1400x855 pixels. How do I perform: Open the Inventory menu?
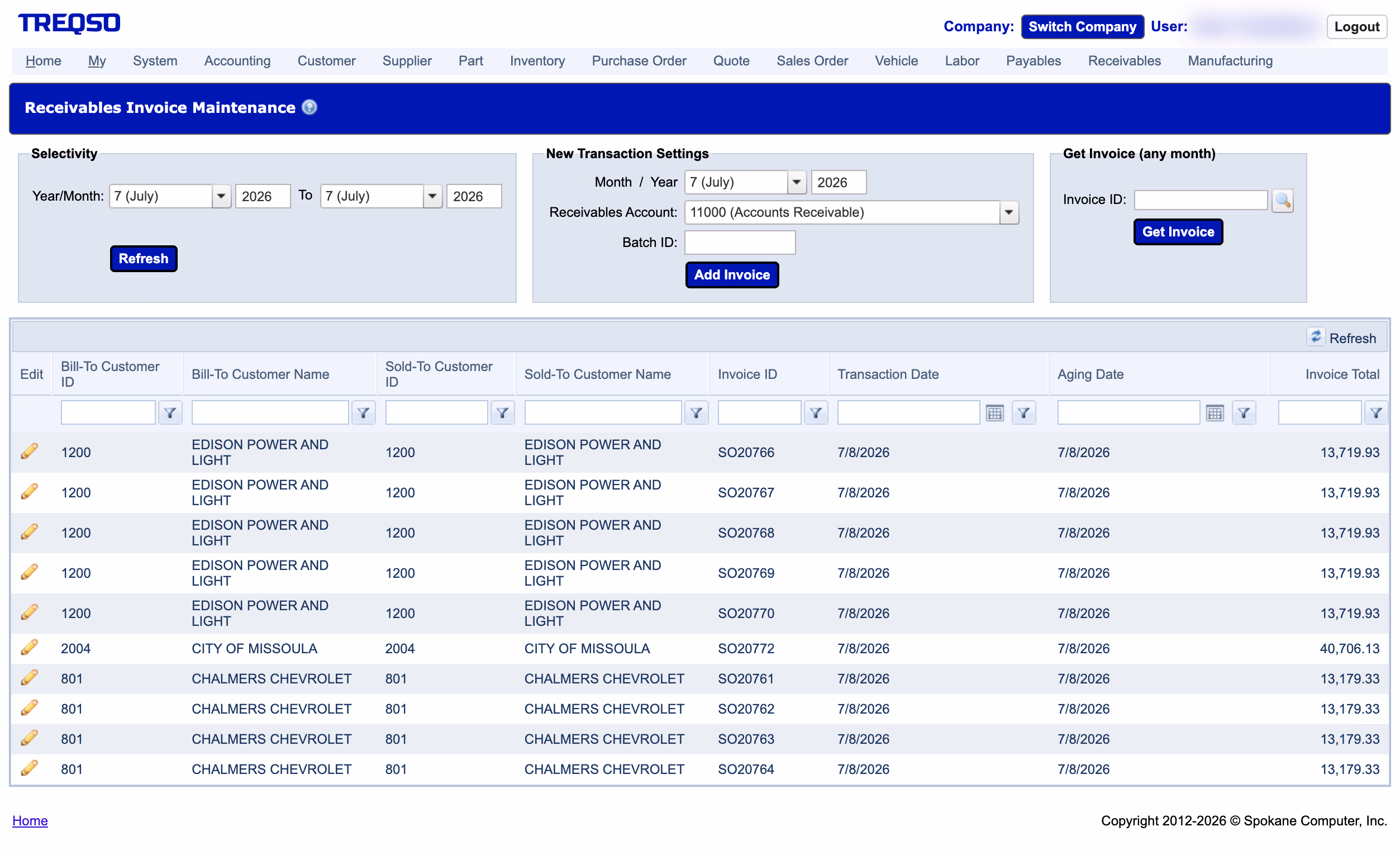coord(537,61)
